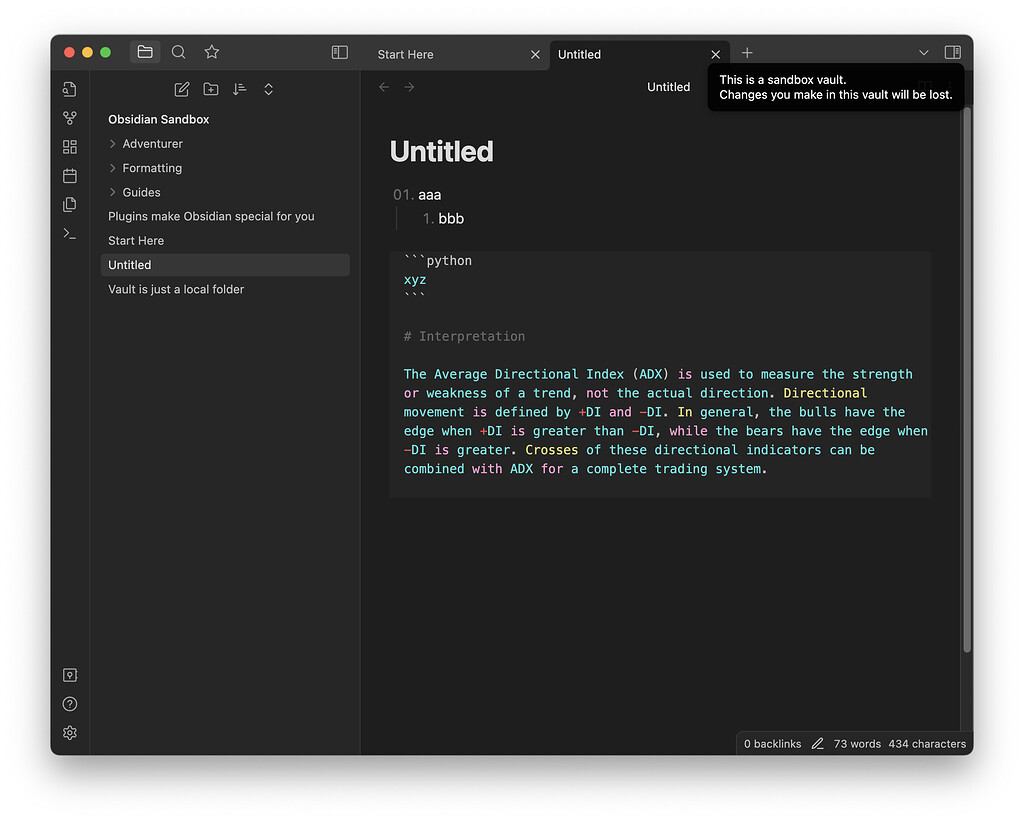The height and width of the screenshot is (822, 1024).
Task: Create a new note icon
Action: (x=182, y=89)
